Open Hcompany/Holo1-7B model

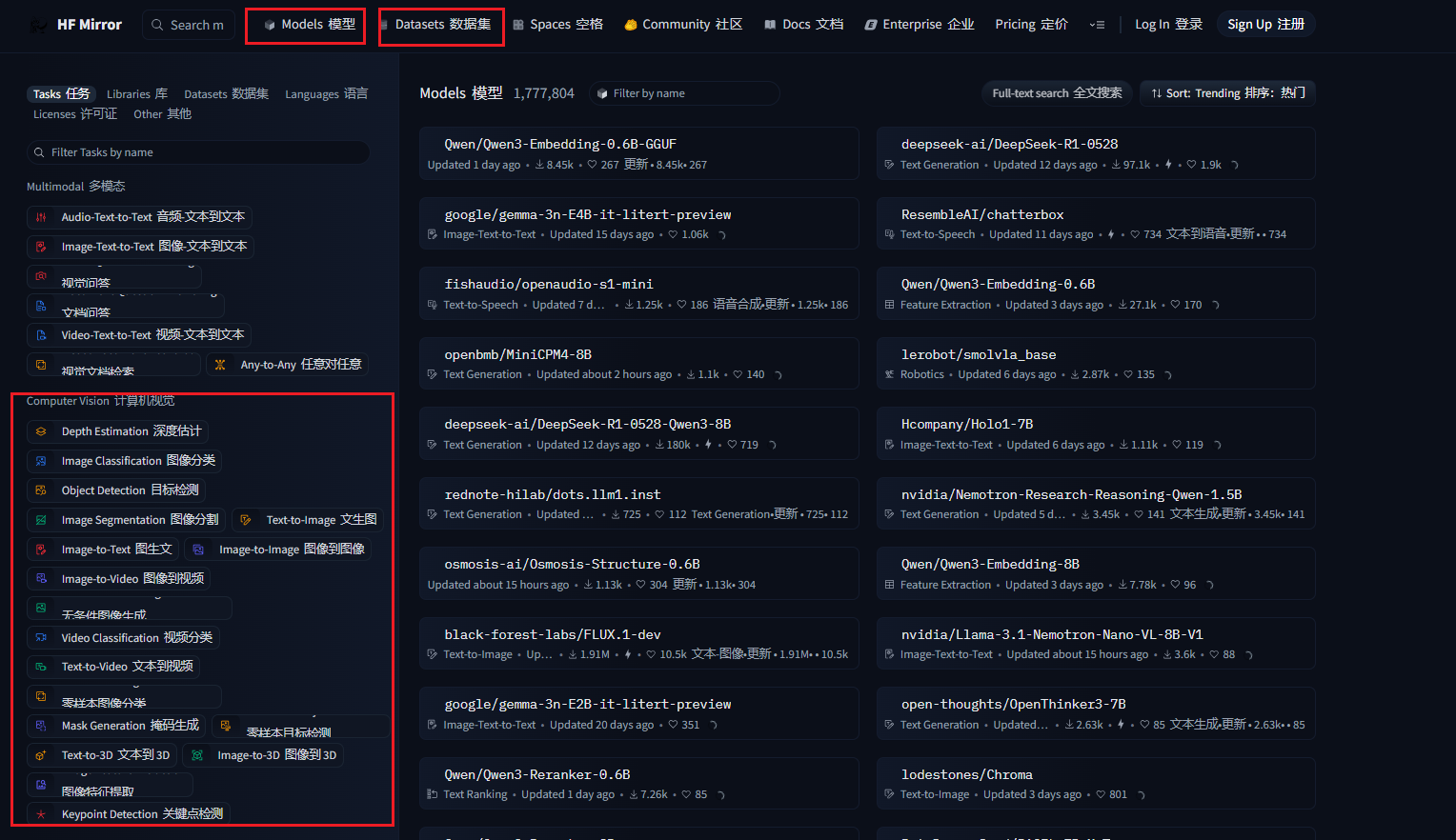[1096, 433]
